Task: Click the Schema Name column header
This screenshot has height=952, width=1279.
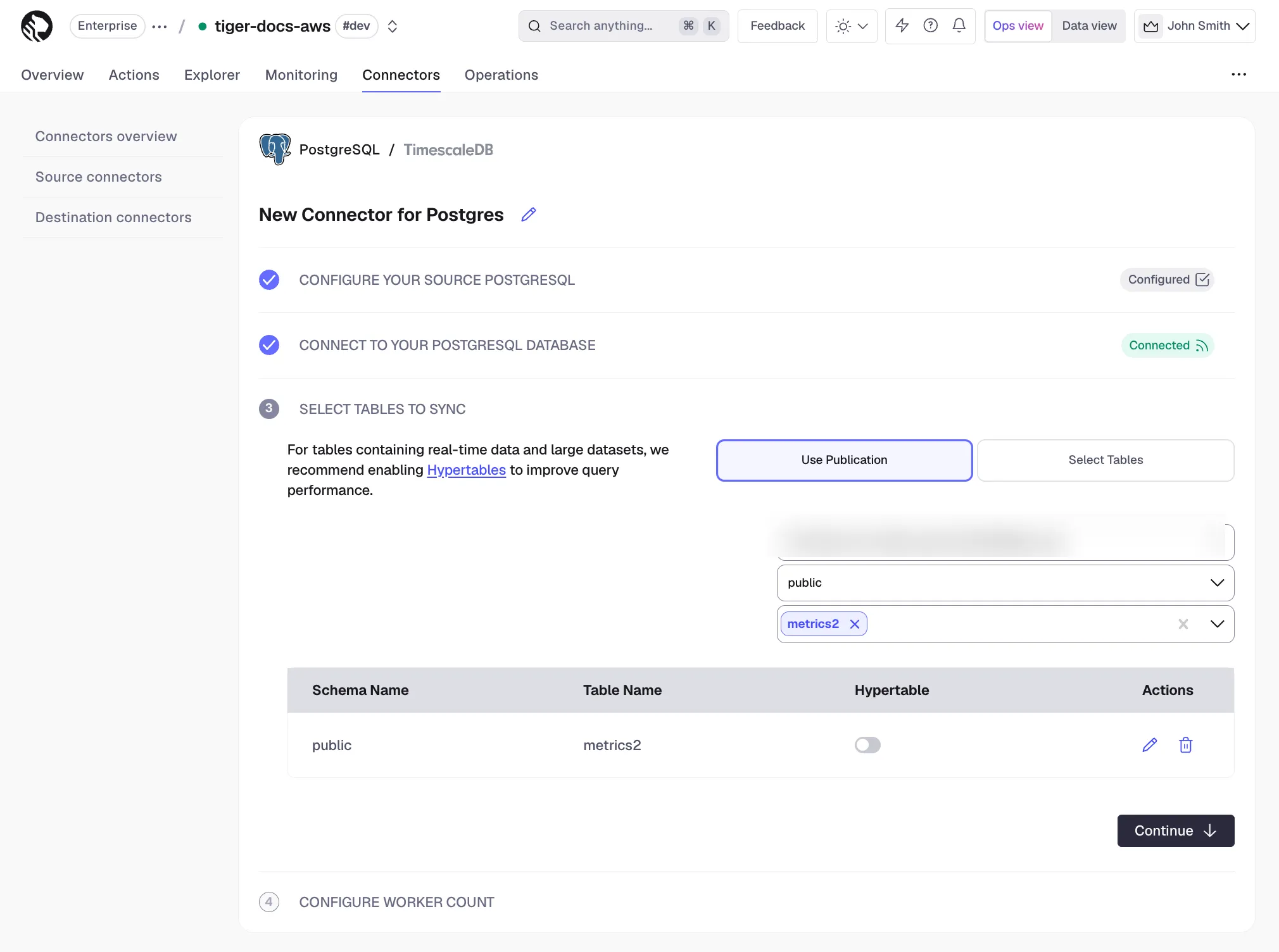Action: click(x=360, y=690)
